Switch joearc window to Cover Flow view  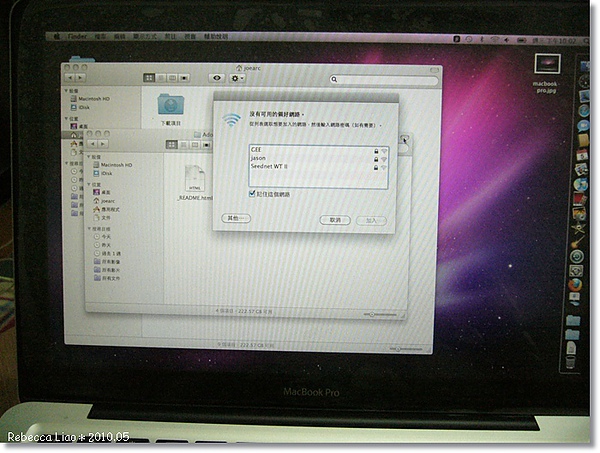[x=184, y=78]
